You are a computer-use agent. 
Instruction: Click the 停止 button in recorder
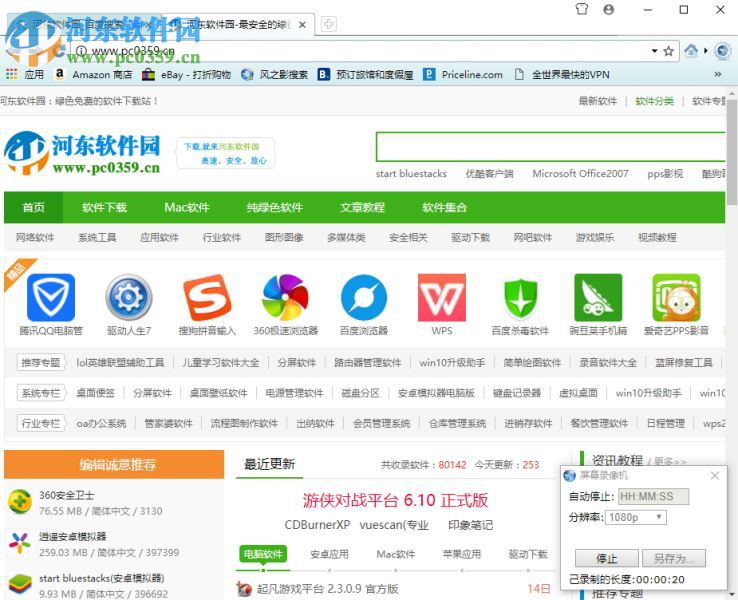tap(607, 559)
